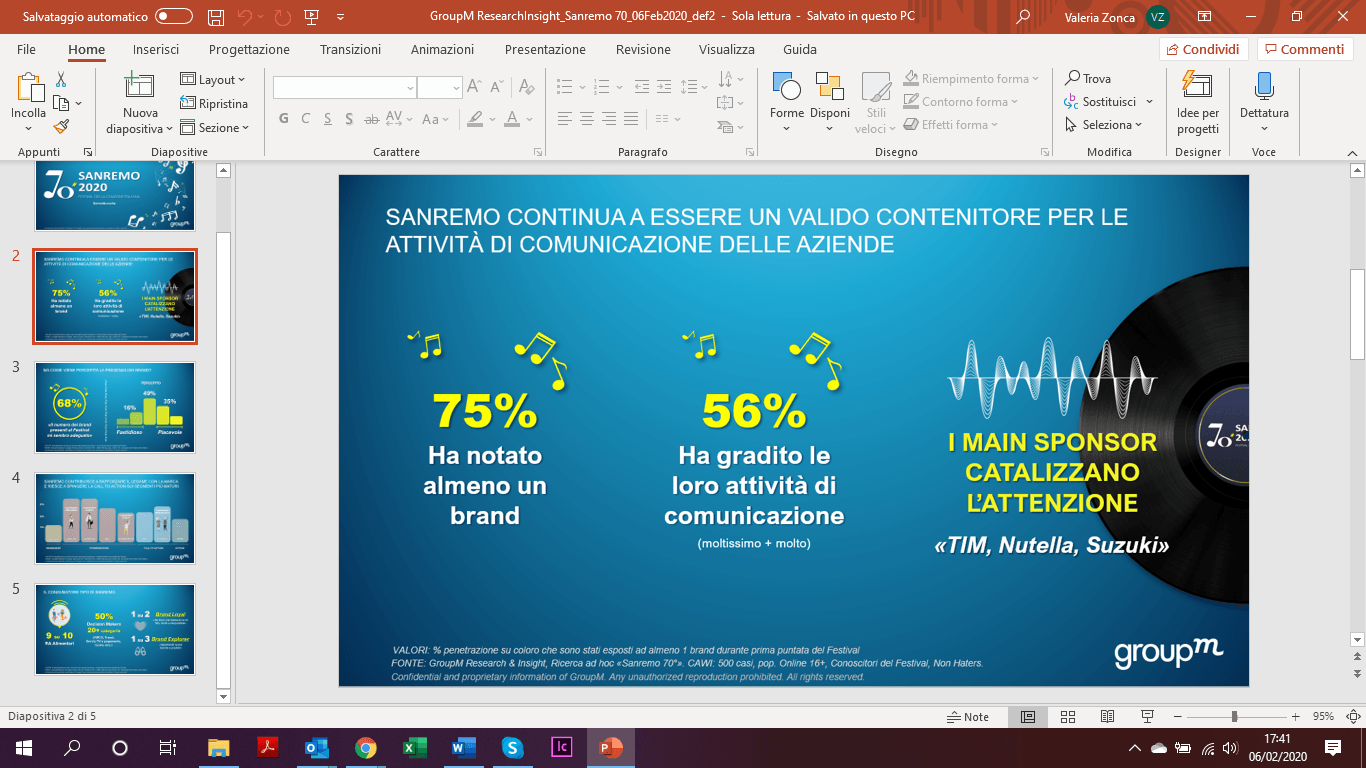Switch to Reading view icon
This screenshot has width=1366, height=768.
pos(1107,717)
